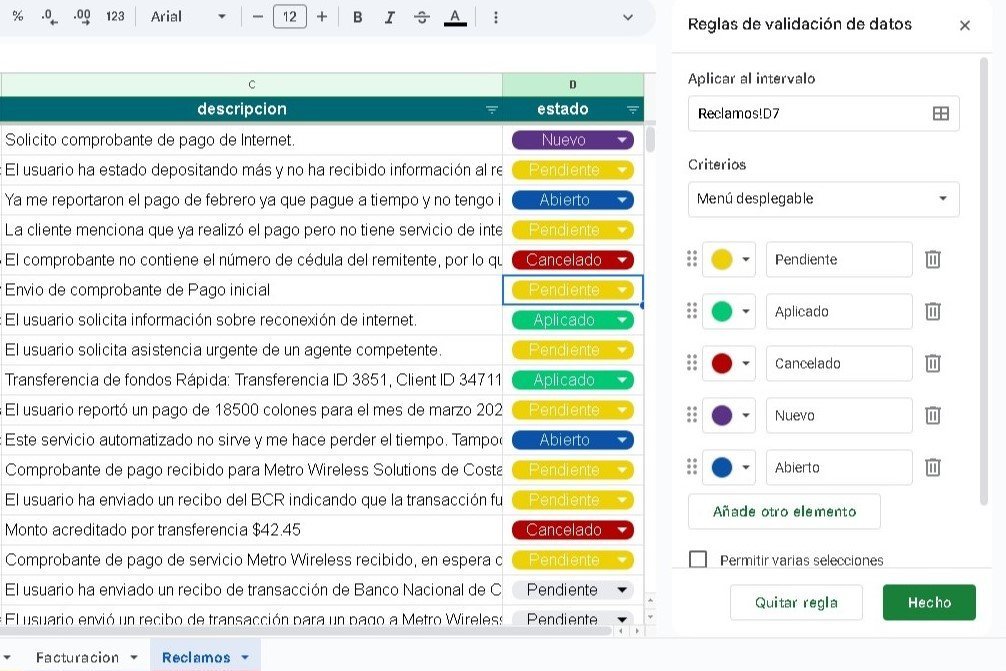The height and width of the screenshot is (671, 1006).
Task: Remove the Nuevo dropdown item
Action: pyautogui.click(x=932, y=415)
